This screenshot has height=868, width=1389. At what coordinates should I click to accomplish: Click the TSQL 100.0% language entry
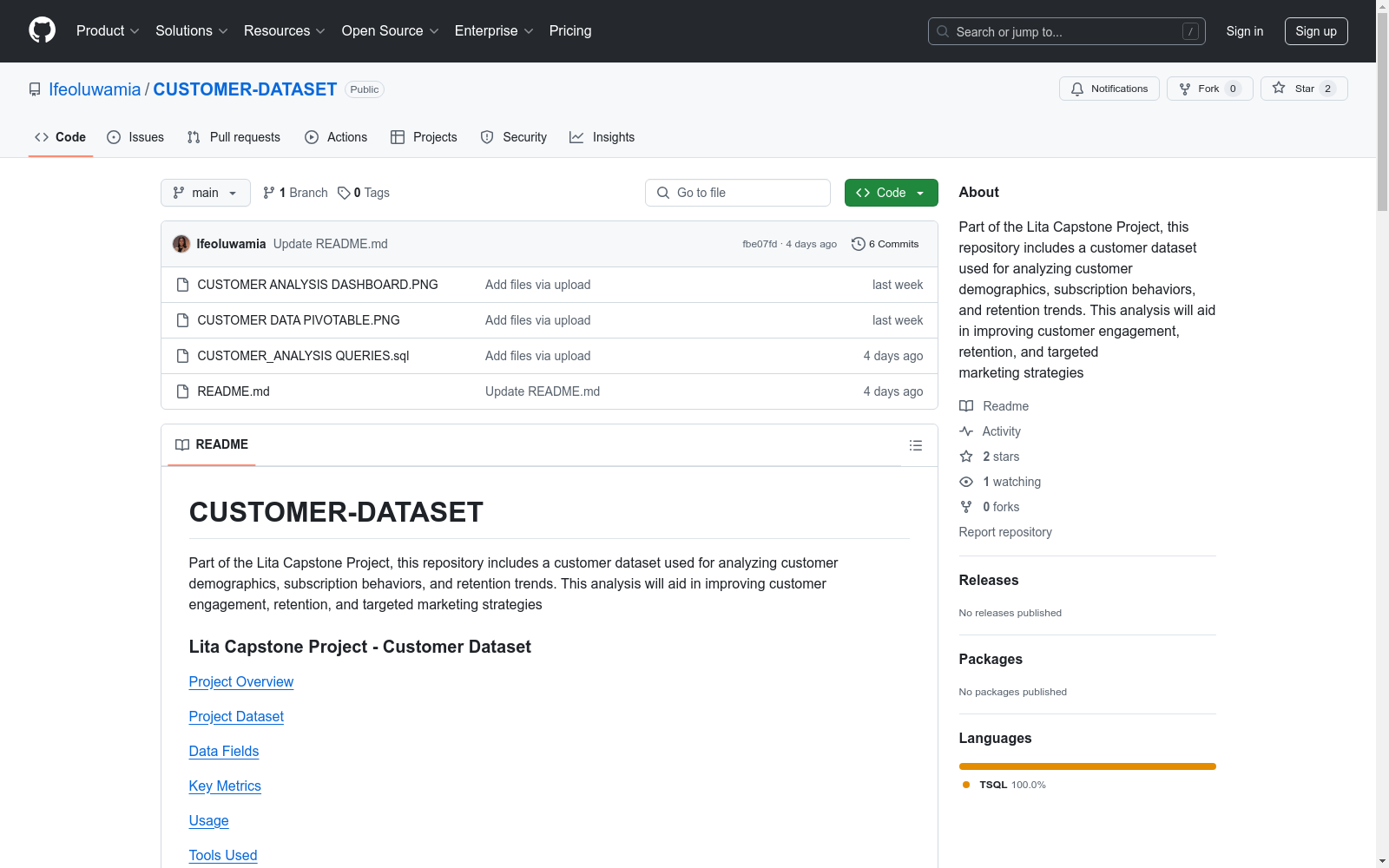click(1004, 785)
